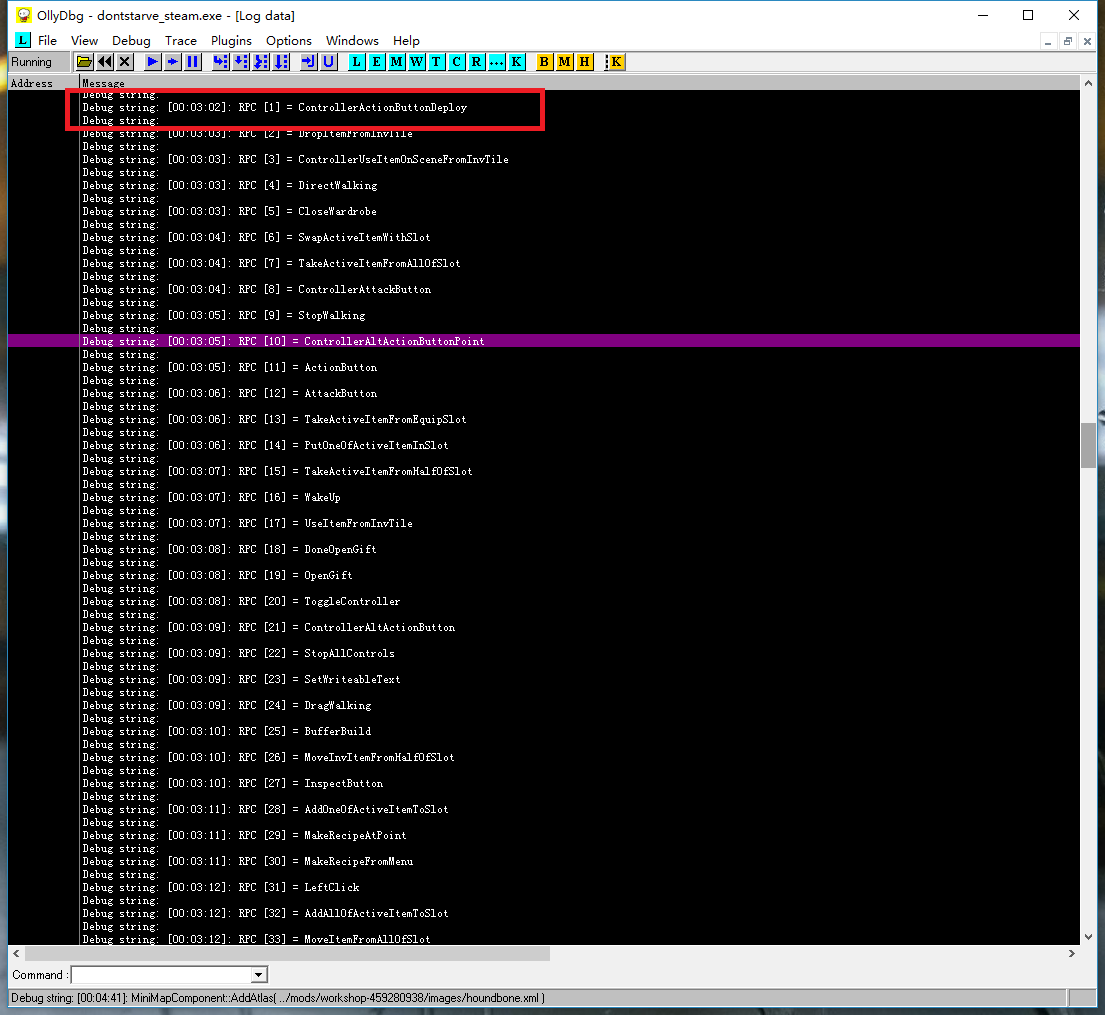The height and width of the screenshot is (1015, 1105).
Task: Click the last yellow K toolbar button
Action: pyautogui.click(x=615, y=62)
